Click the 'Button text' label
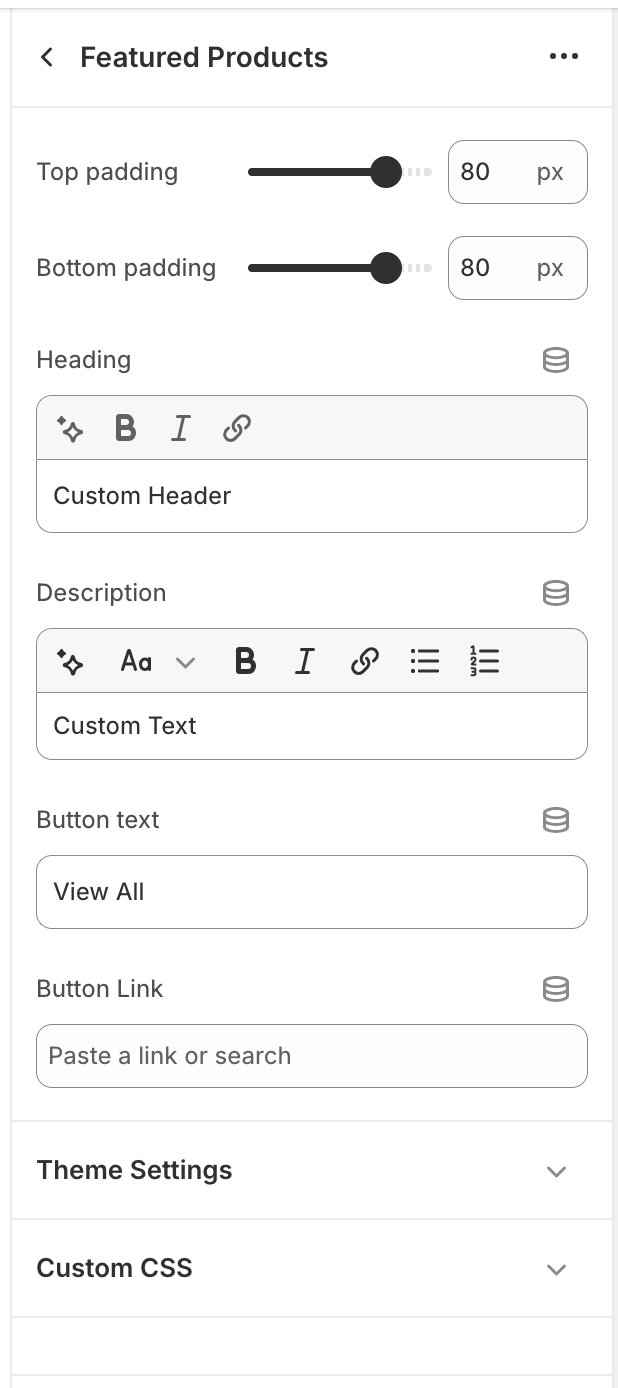618x1388 pixels. (x=98, y=820)
